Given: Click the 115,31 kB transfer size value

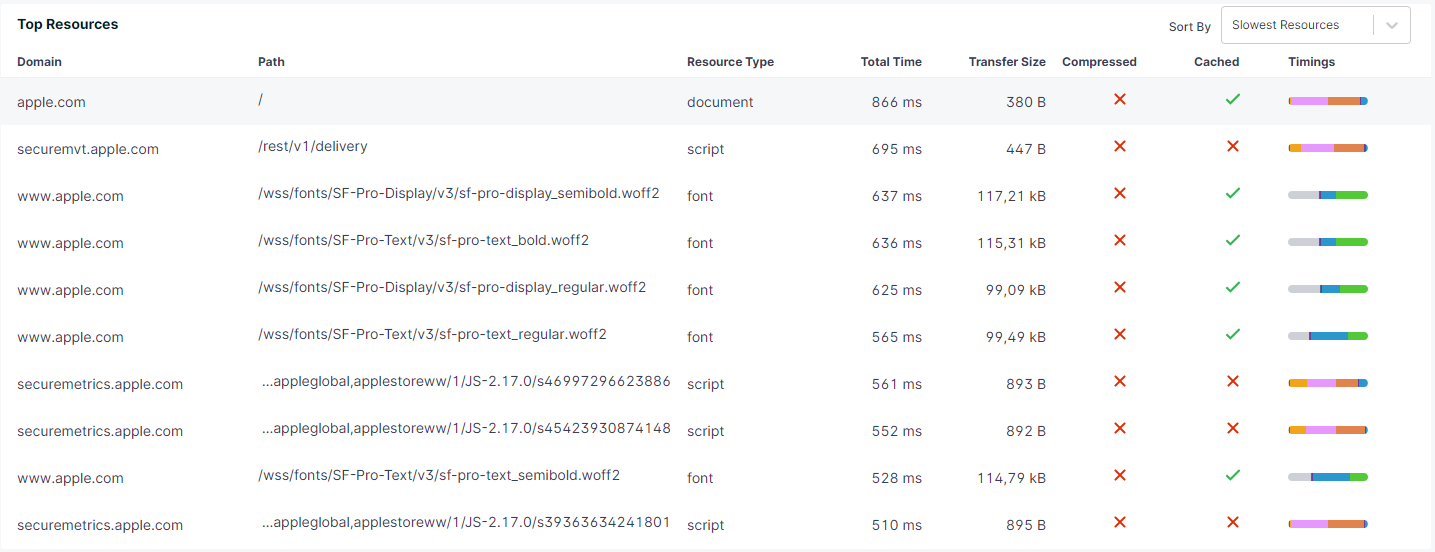Looking at the screenshot, I should point(1012,243).
